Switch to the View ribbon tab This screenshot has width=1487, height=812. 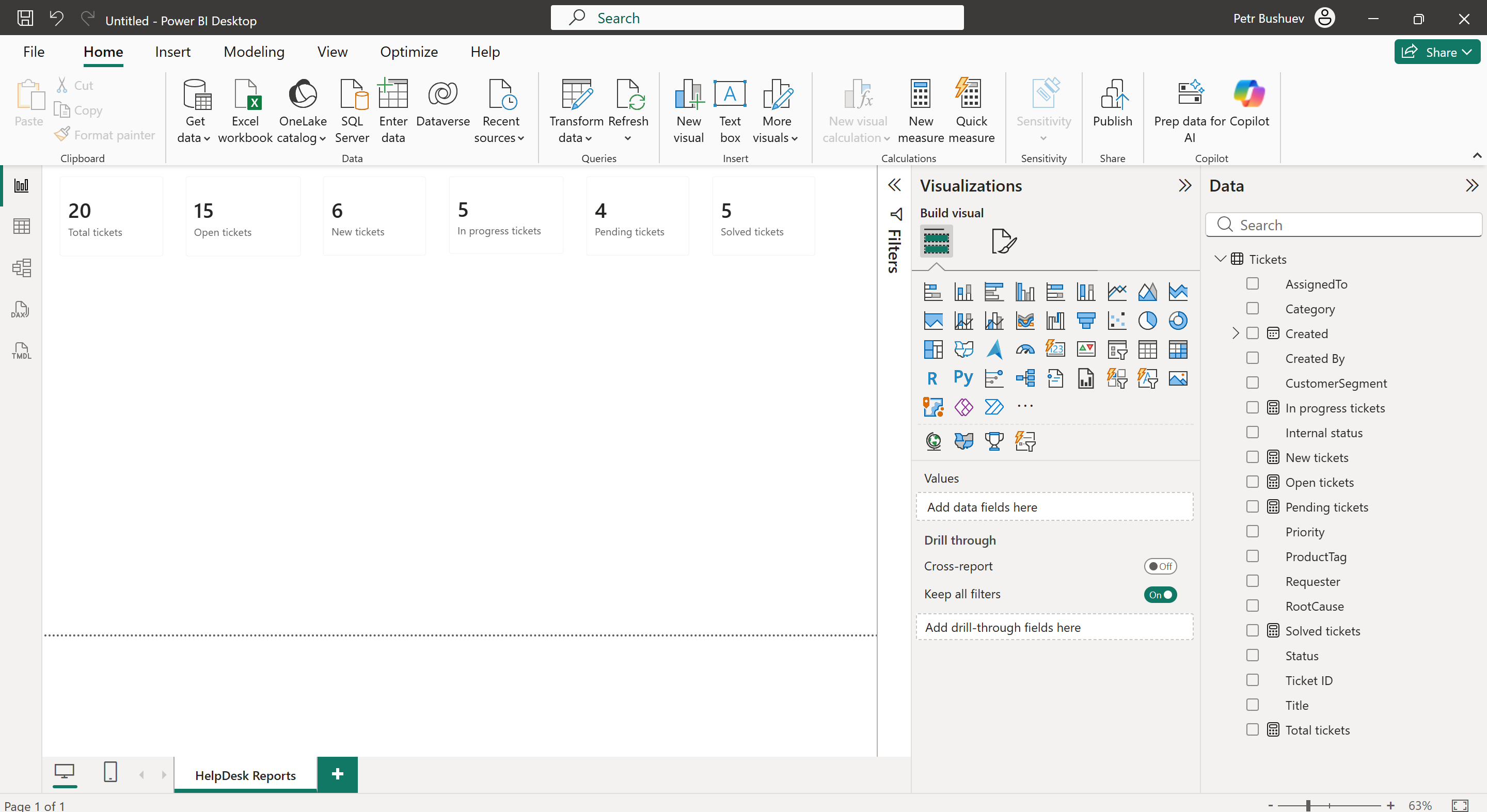point(333,52)
